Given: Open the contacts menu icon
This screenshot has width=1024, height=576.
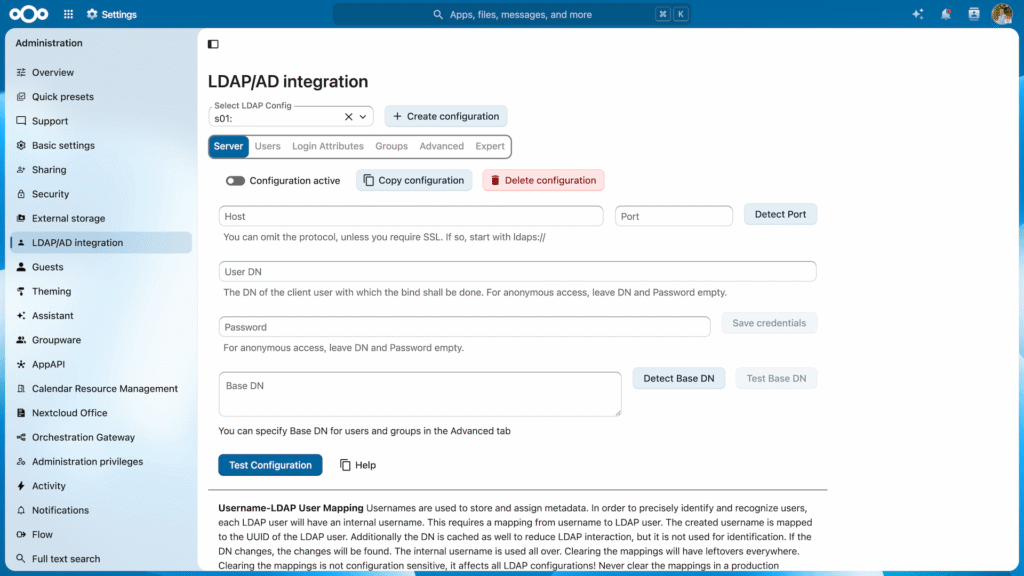Looking at the screenshot, I should pos(974,14).
